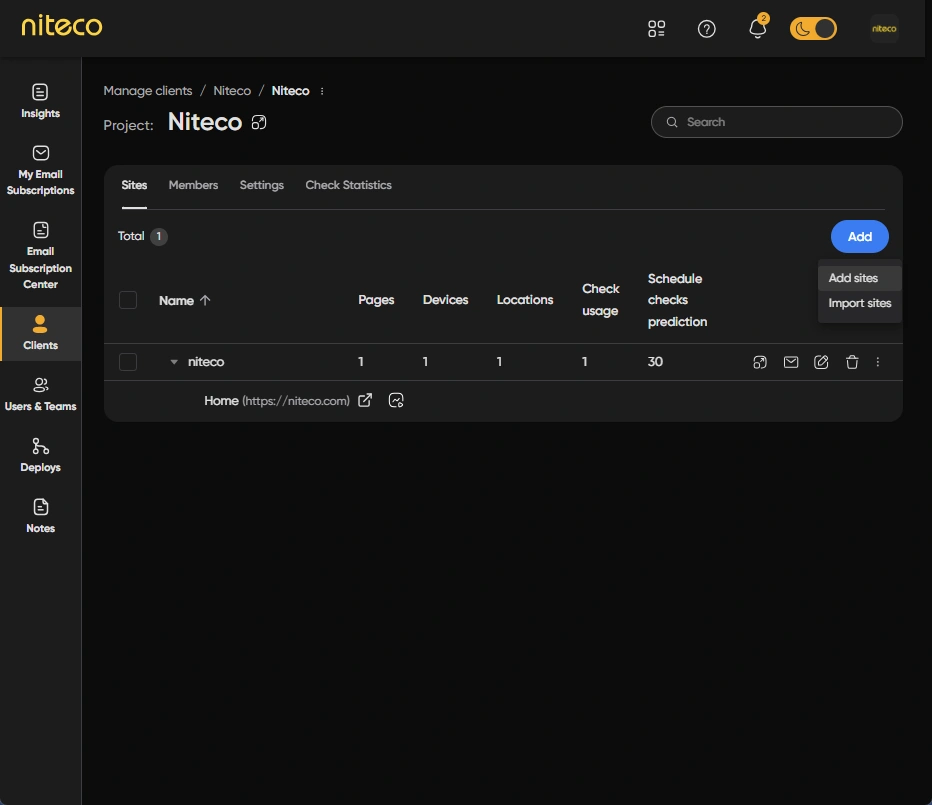Click the chart icon next to Home page

click(396, 401)
